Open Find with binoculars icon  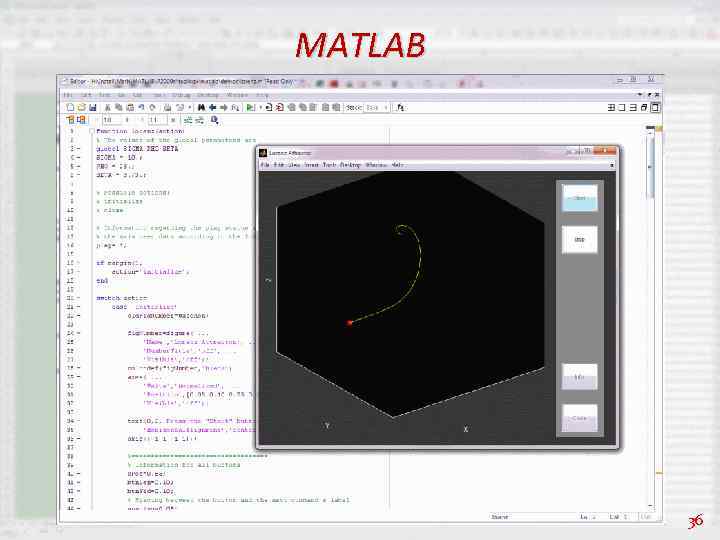(201, 107)
